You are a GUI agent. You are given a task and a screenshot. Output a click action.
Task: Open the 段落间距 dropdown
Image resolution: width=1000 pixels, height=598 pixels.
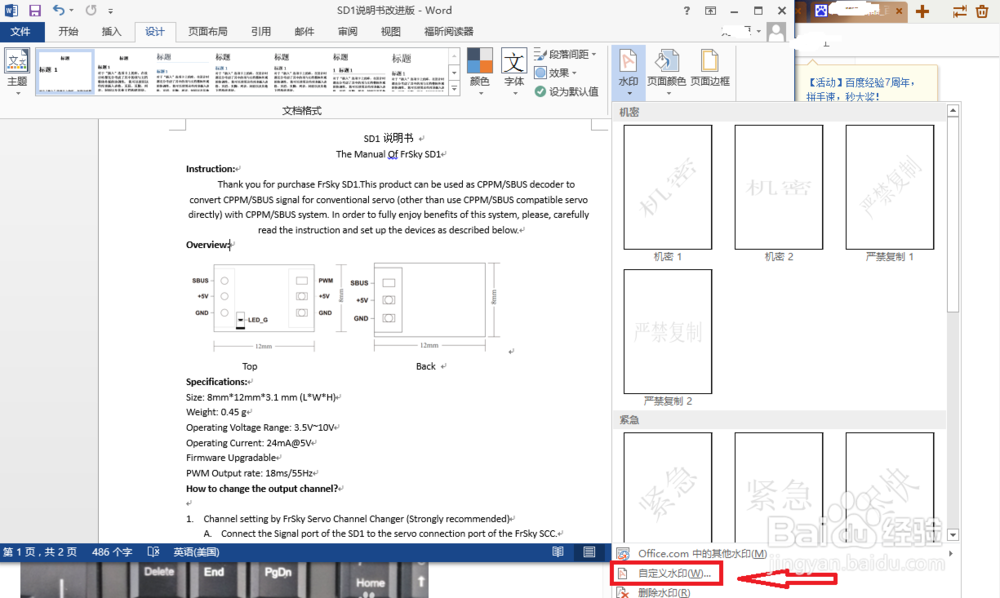click(566, 54)
